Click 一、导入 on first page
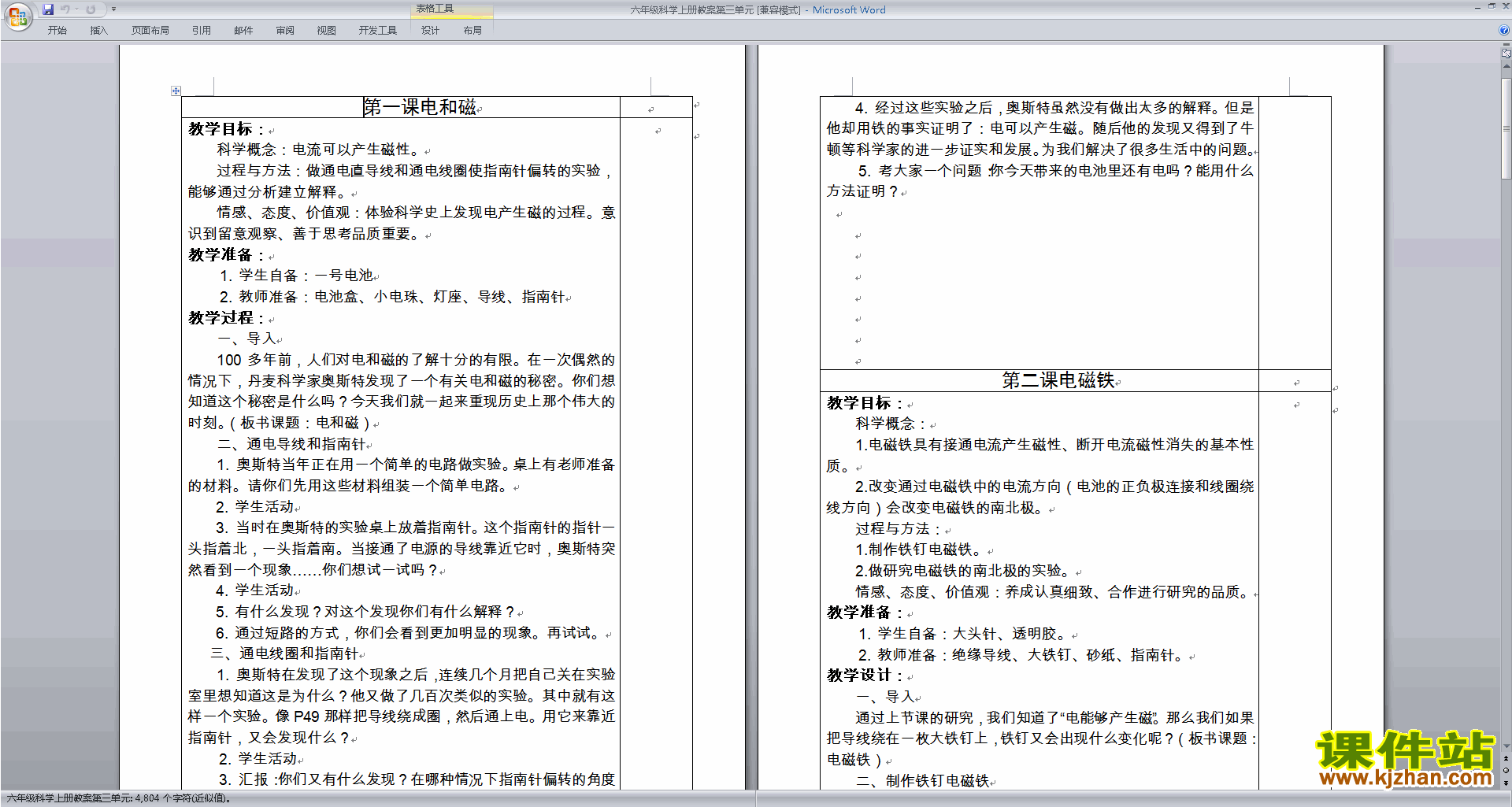Image resolution: width=1512 pixels, height=807 pixels. coord(246,339)
